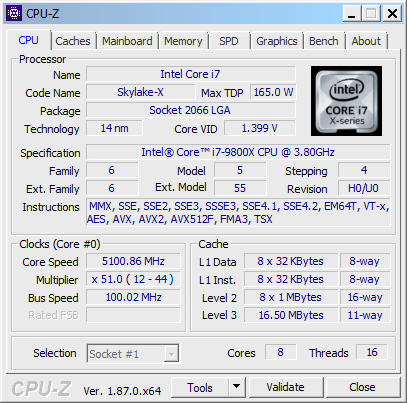Expand the Socket #1 selection combo box
Image resolution: width=407 pixels, height=403 pixels.
click(133, 353)
